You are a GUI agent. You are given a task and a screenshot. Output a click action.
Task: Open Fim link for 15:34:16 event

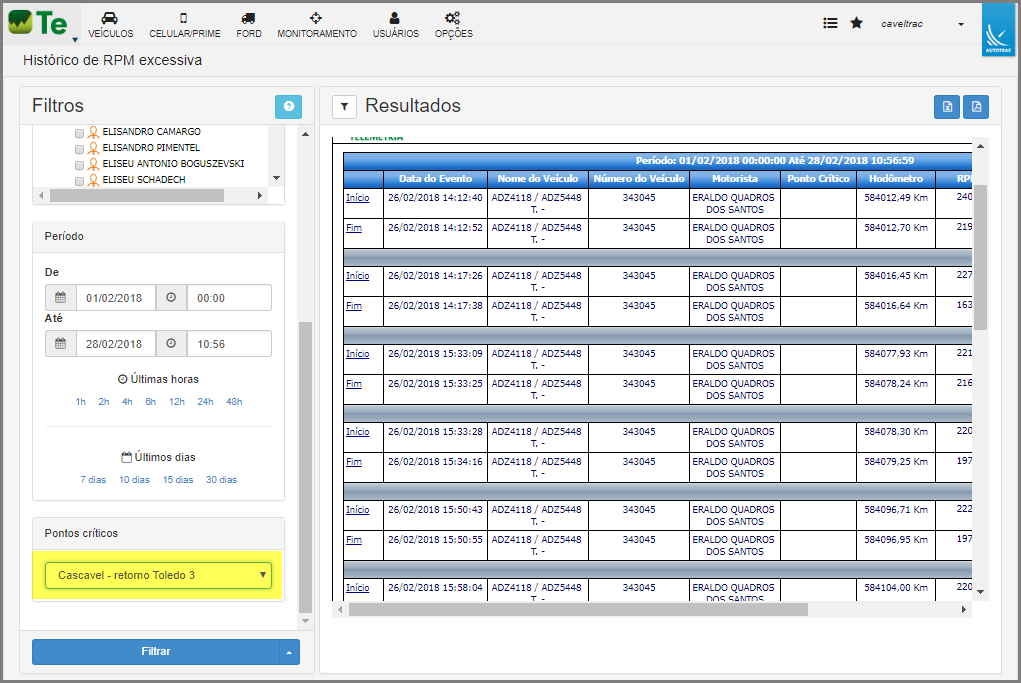click(x=354, y=462)
